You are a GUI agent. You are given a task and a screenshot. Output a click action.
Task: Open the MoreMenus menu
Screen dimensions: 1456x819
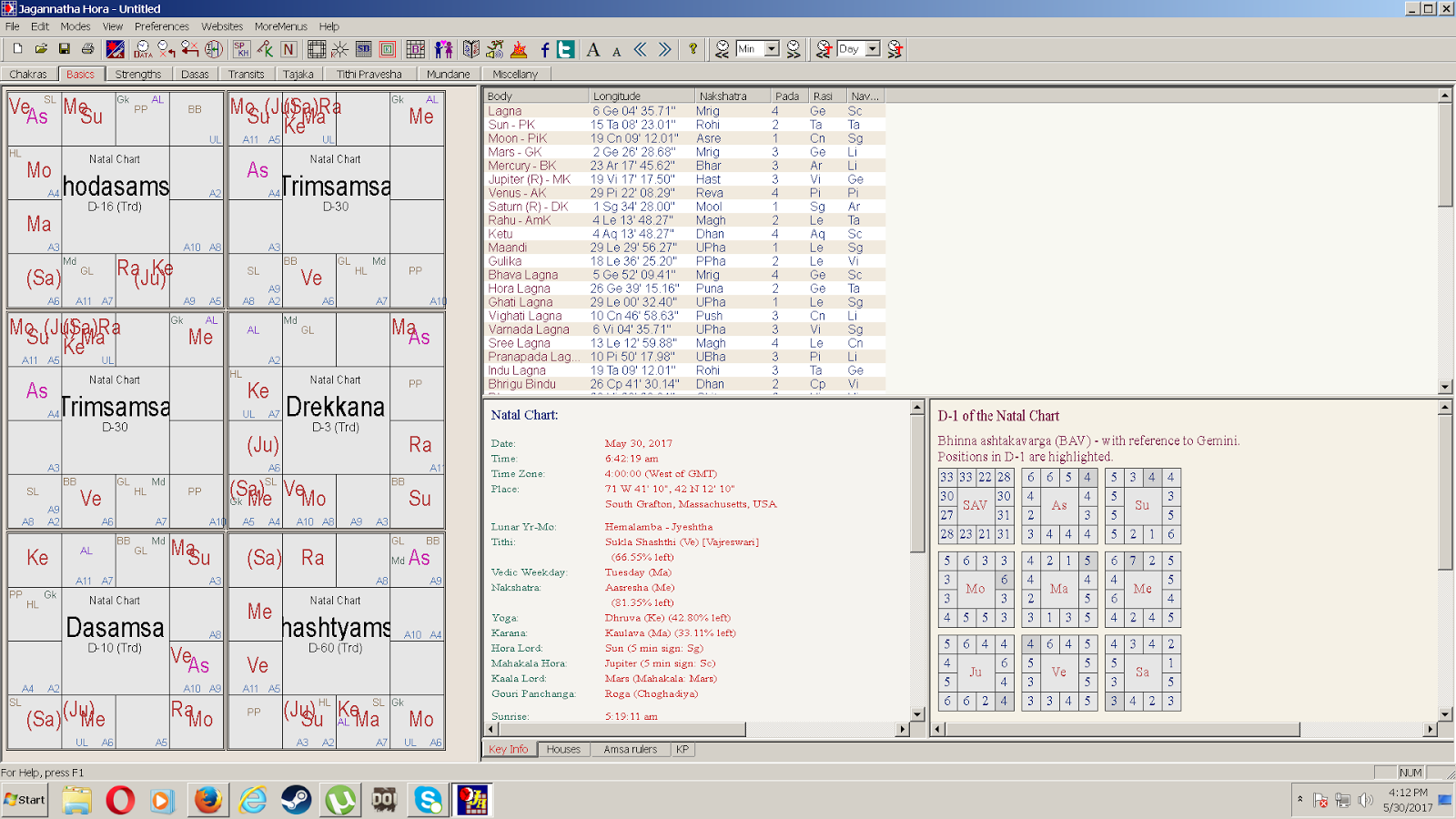pyautogui.click(x=280, y=26)
